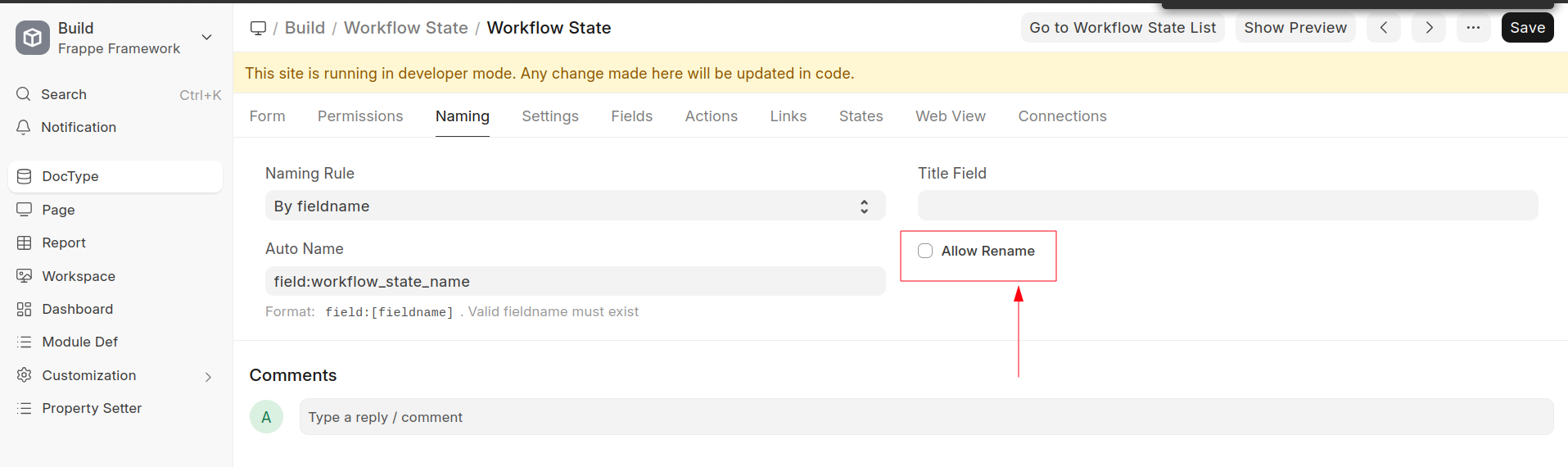Expand the Customization sidebar section

208,376
